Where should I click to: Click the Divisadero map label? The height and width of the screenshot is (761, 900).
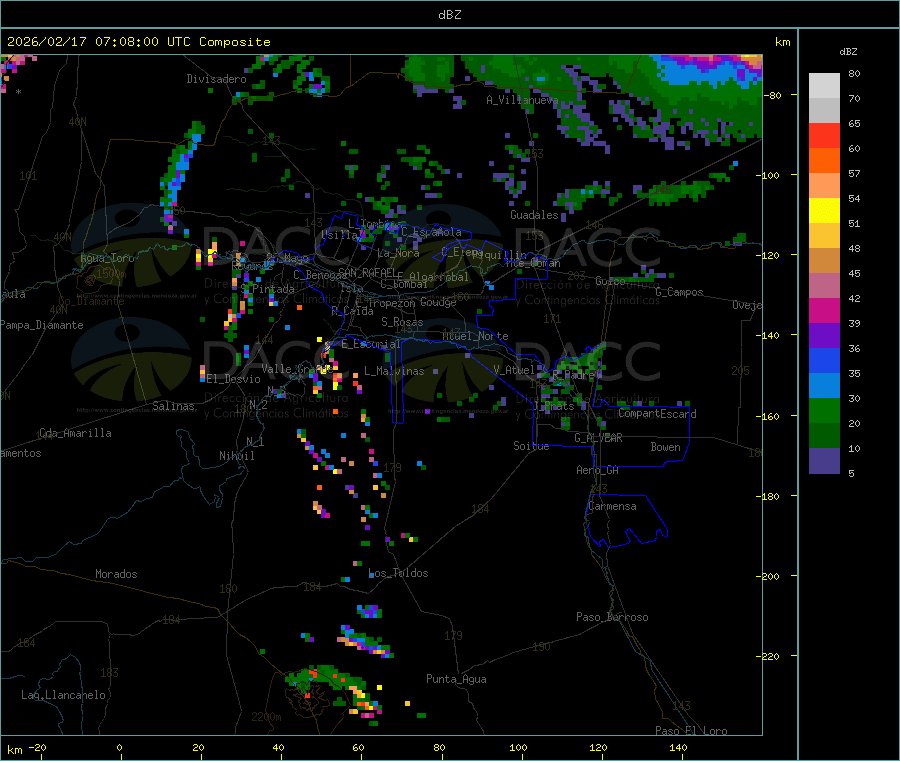(216, 79)
